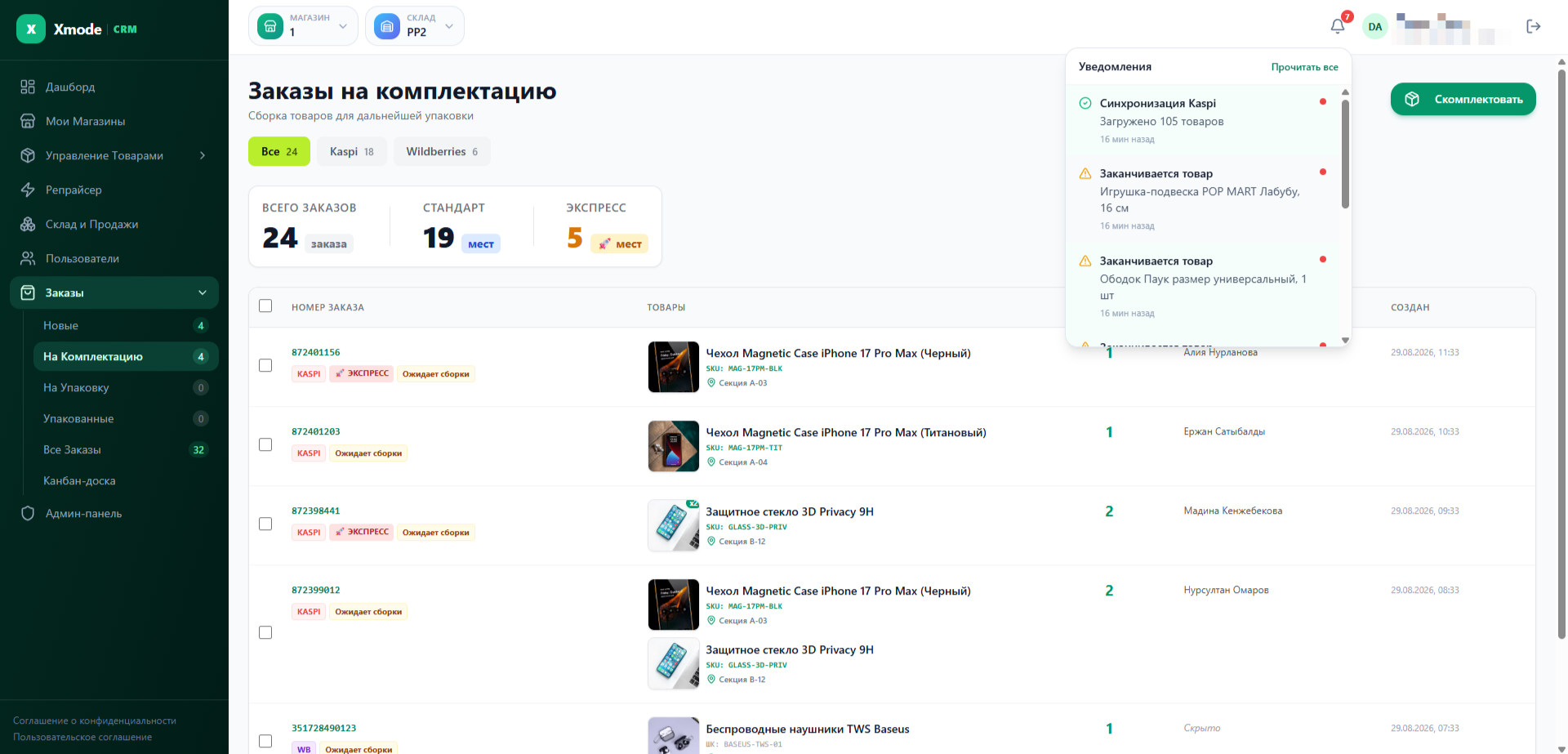
Task: Click the Админ-панель shield icon
Action: (28, 513)
